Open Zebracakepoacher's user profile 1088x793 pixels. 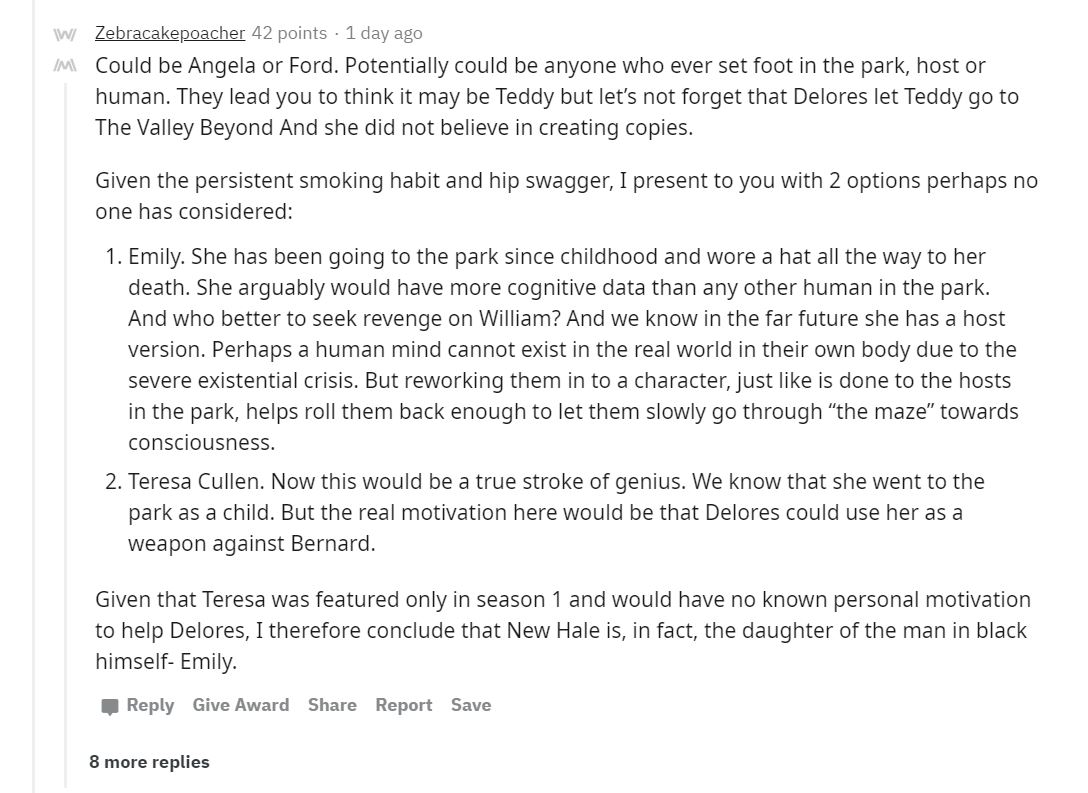click(170, 33)
